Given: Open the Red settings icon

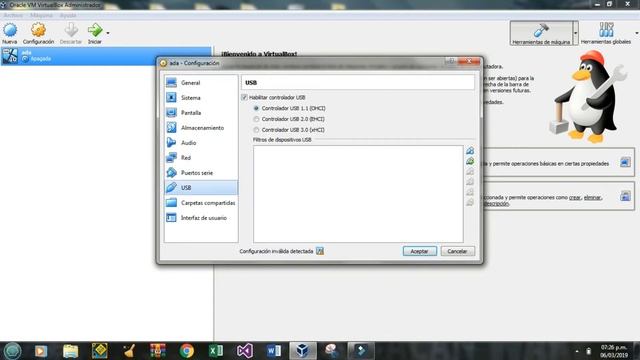Looking at the screenshot, I should 171,158.
